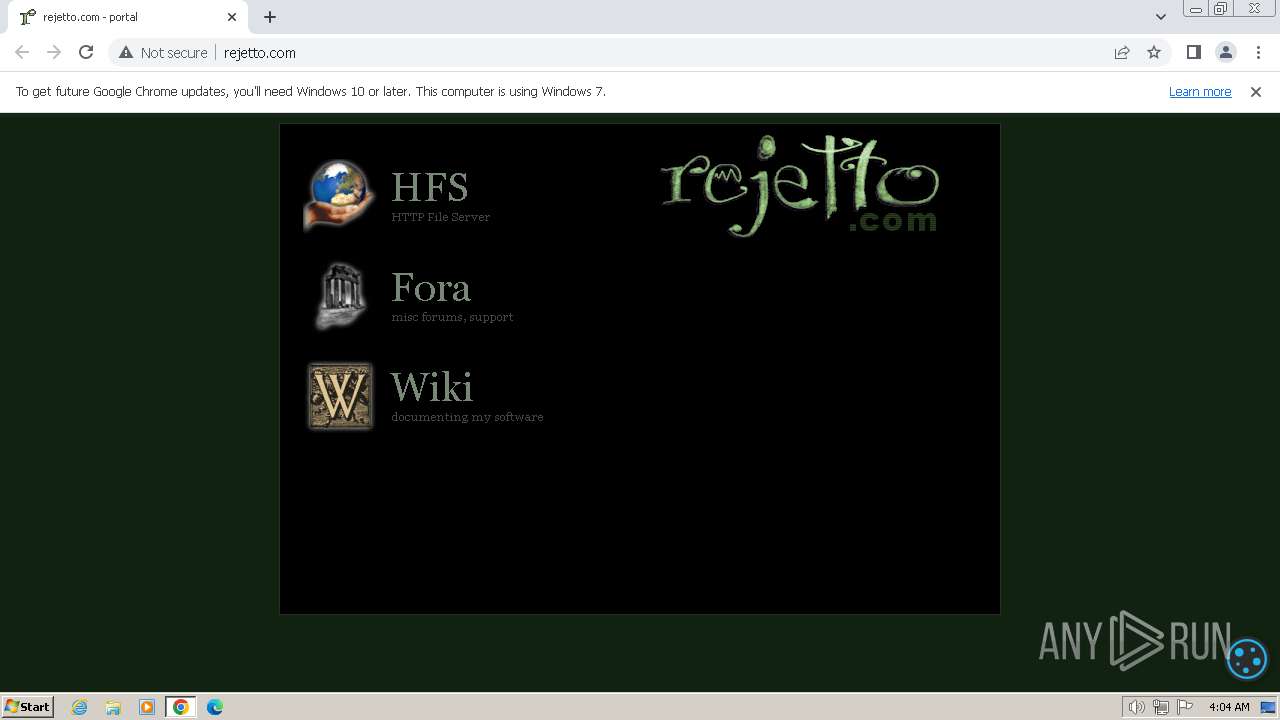Launch Internet Explorer from taskbar
The height and width of the screenshot is (720, 1280).
tap(80, 707)
